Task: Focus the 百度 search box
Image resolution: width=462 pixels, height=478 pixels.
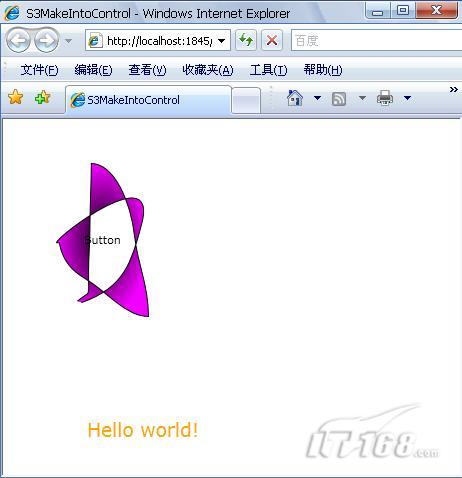Action: pos(376,41)
